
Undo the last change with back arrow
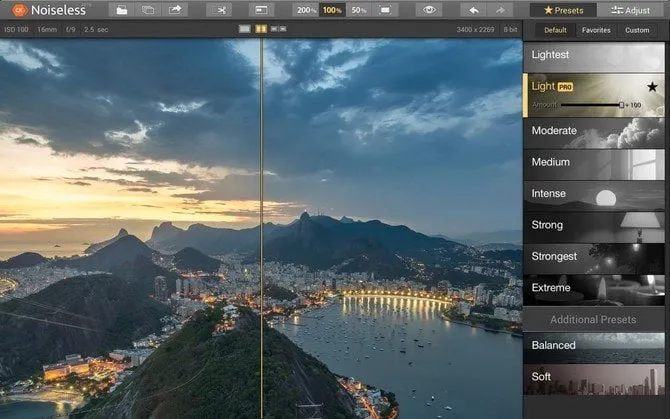click(476, 10)
